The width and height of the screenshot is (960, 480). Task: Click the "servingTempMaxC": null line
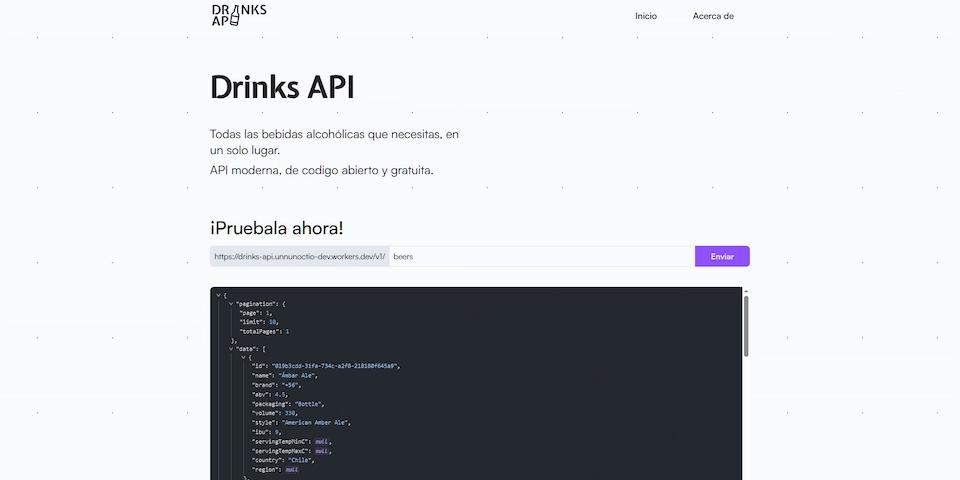point(293,451)
